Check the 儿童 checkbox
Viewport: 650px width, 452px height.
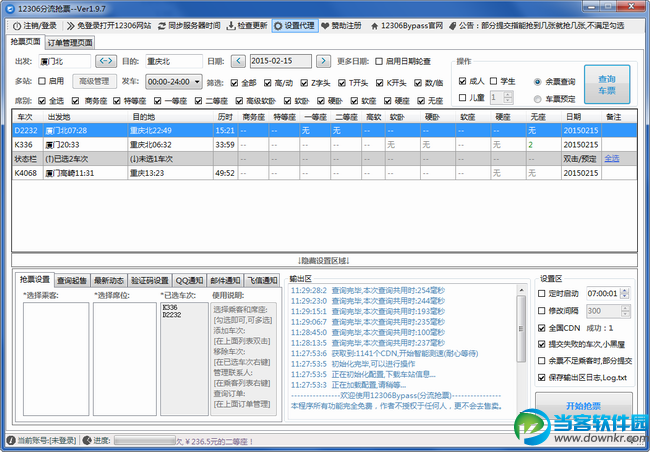(462, 97)
